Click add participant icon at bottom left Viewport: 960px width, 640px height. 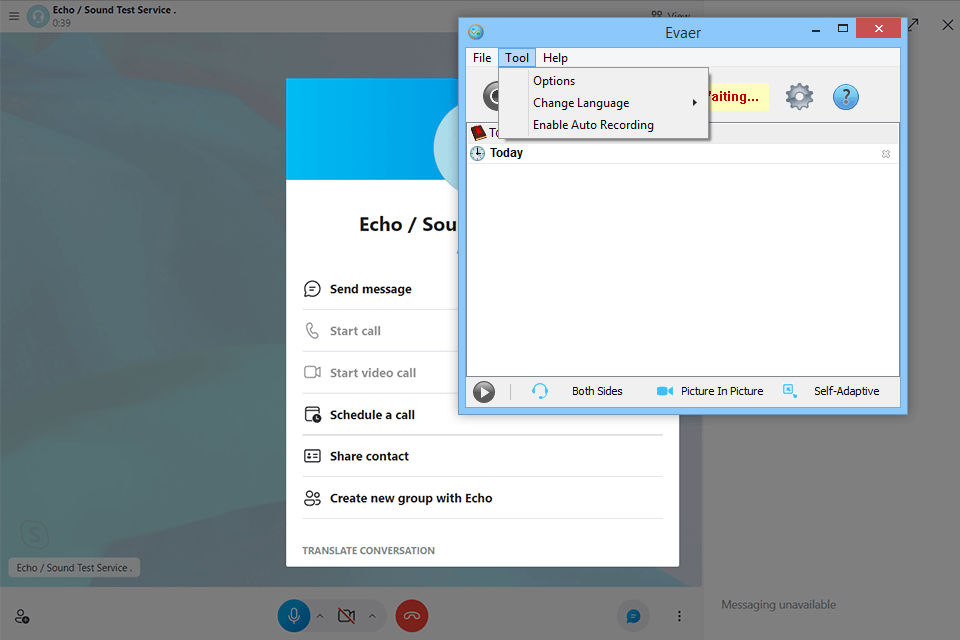(x=22, y=616)
